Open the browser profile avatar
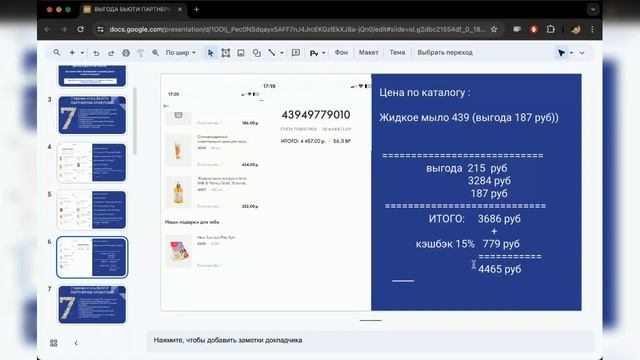The image size is (640, 360). [x=576, y=29]
